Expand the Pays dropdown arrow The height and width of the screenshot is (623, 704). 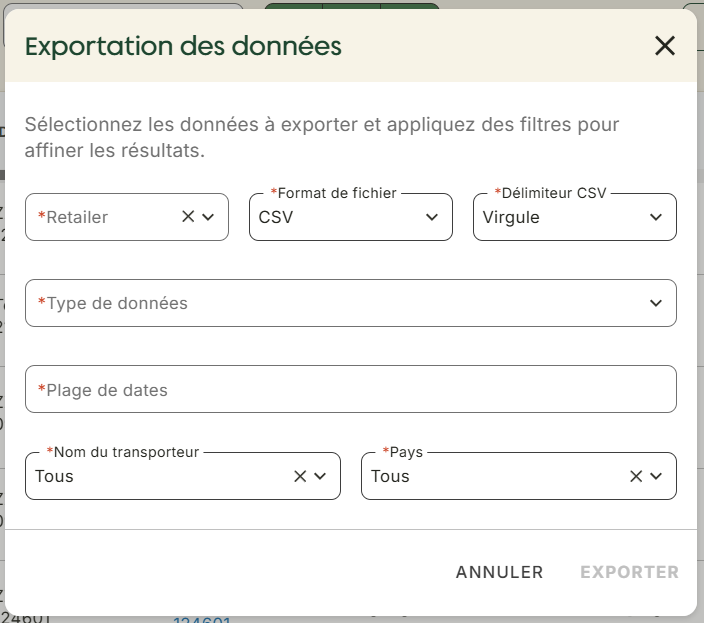tap(656, 476)
